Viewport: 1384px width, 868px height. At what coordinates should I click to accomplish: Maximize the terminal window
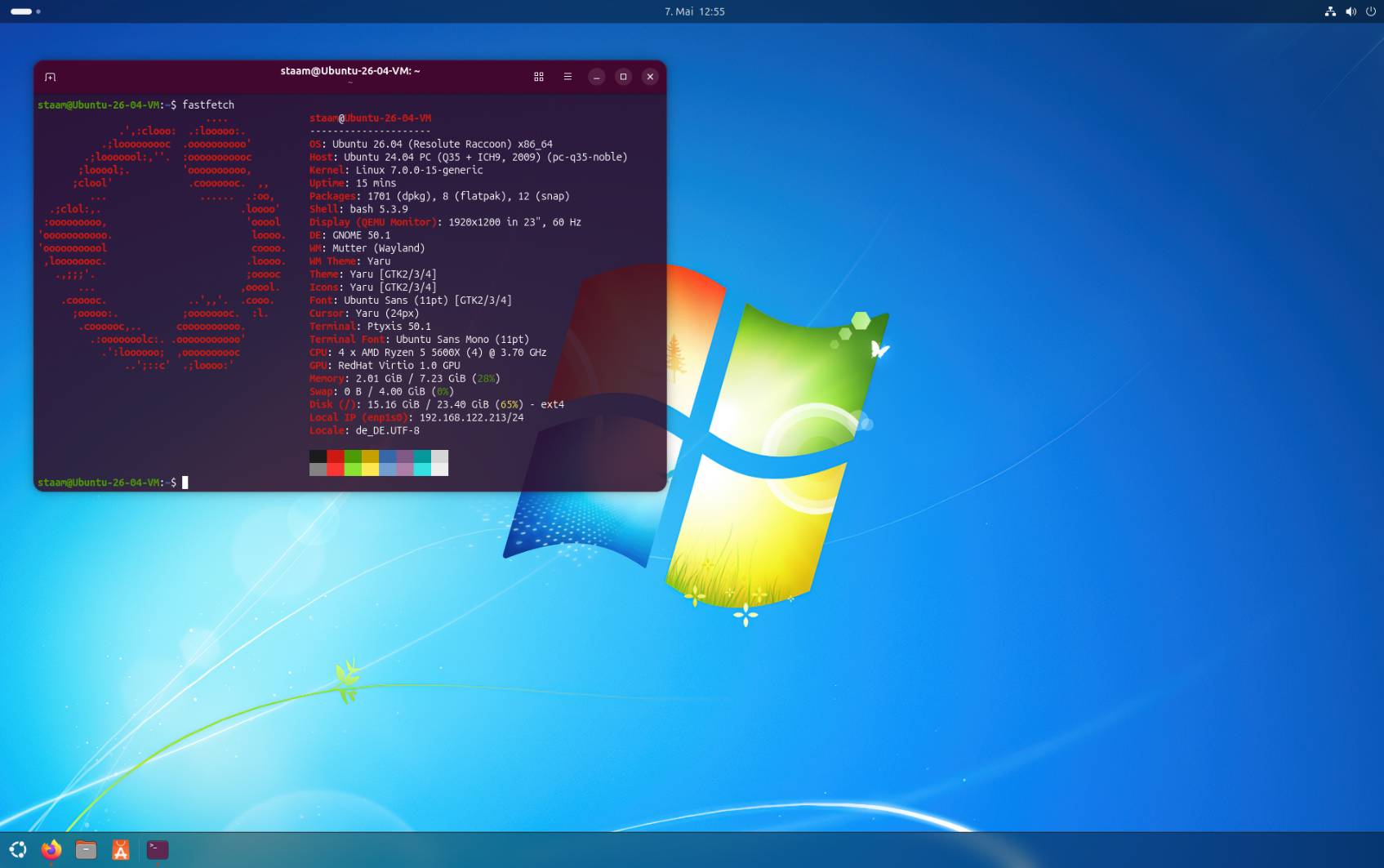(x=623, y=77)
